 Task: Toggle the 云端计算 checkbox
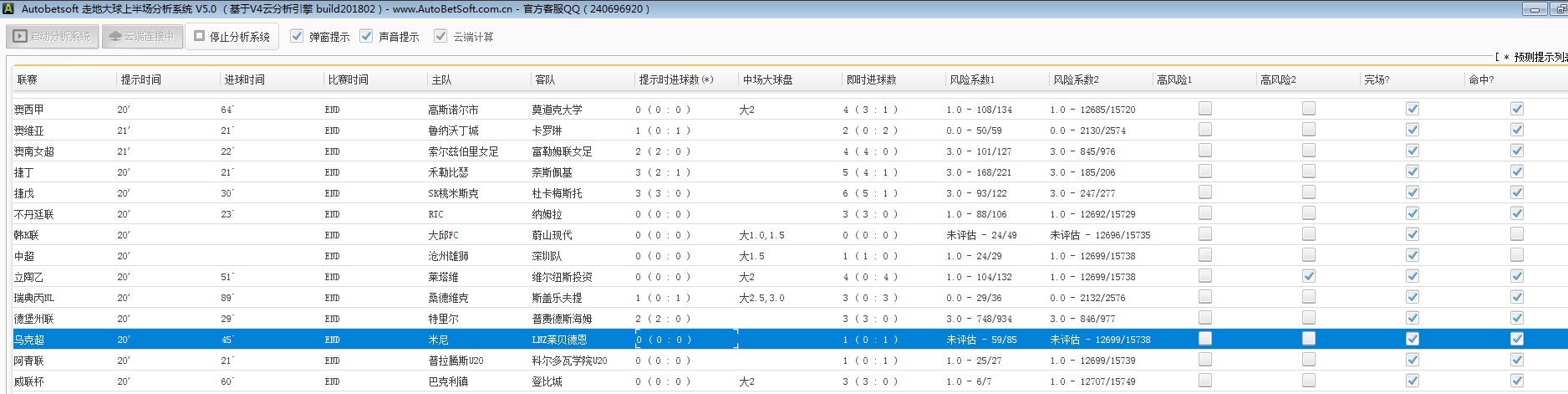[x=440, y=36]
